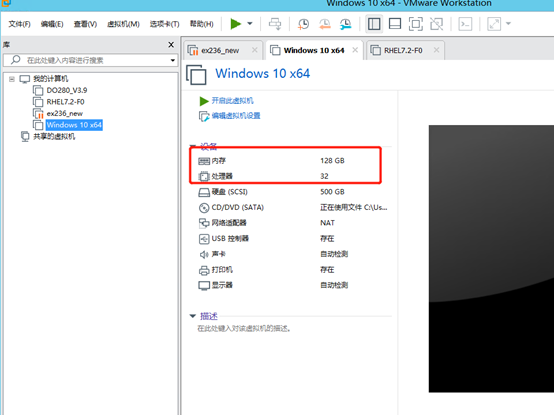Collapse the 我的计算机 tree node
The height and width of the screenshot is (415, 554).
tap(12, 79)
